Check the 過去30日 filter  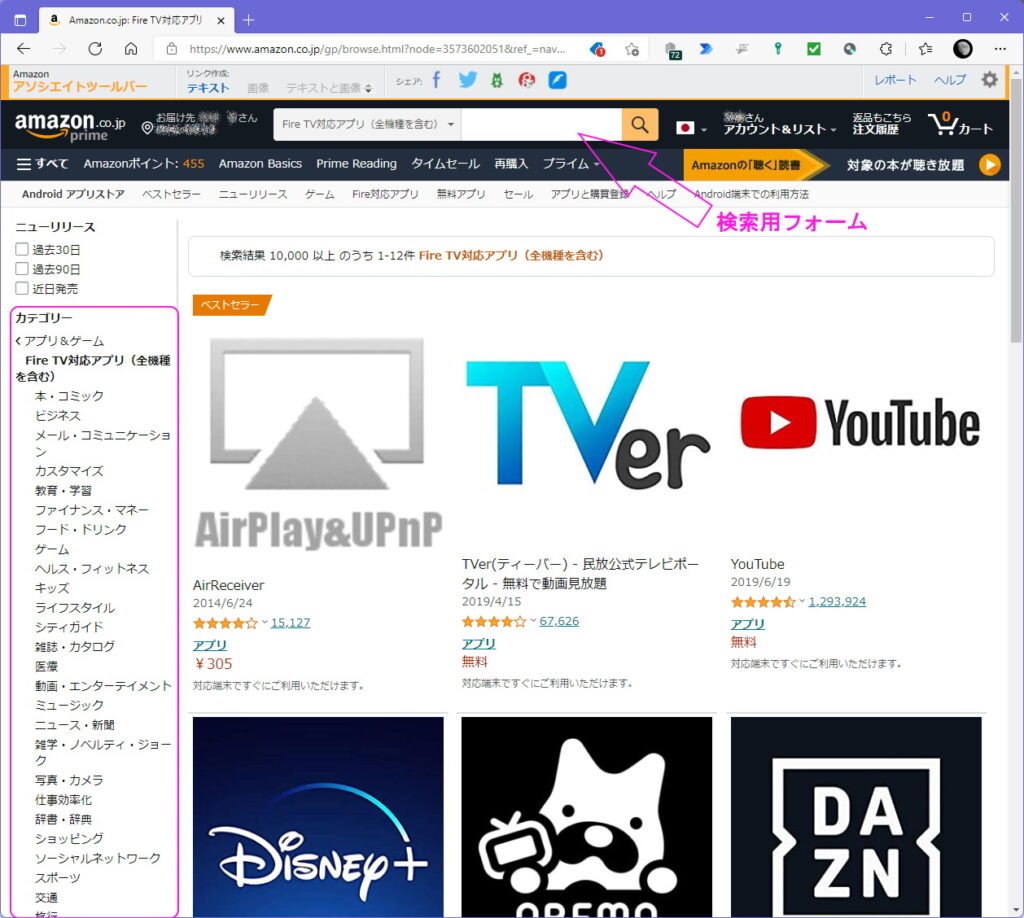(22, 249)
